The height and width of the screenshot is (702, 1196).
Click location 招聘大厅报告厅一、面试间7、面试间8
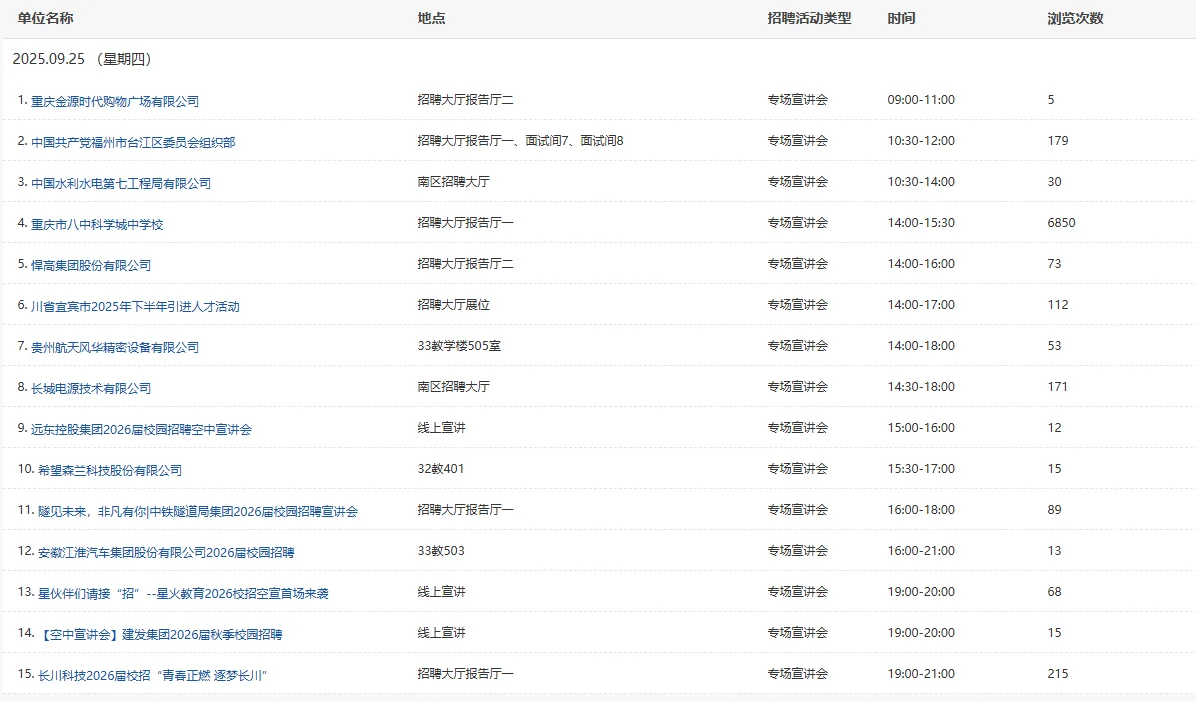(x=520, y=141)
